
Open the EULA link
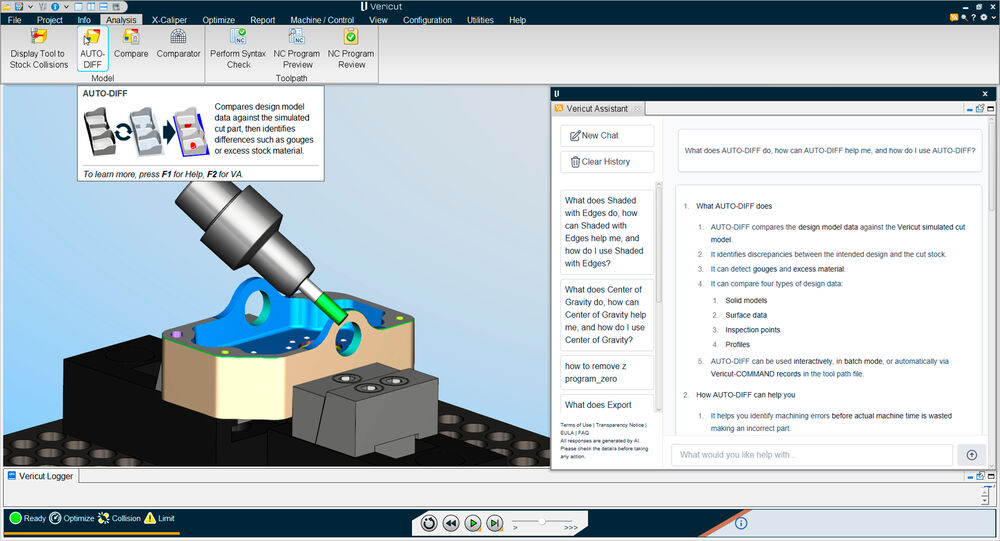(567, 433)
